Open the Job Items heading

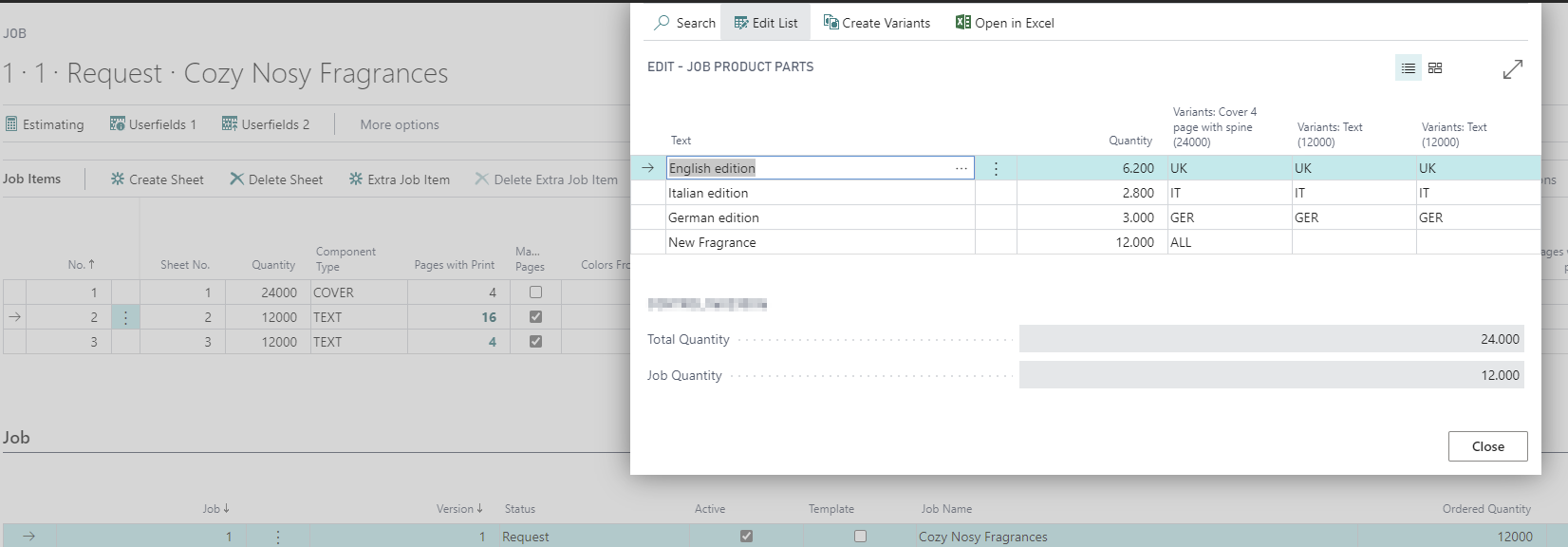point(31,179)
